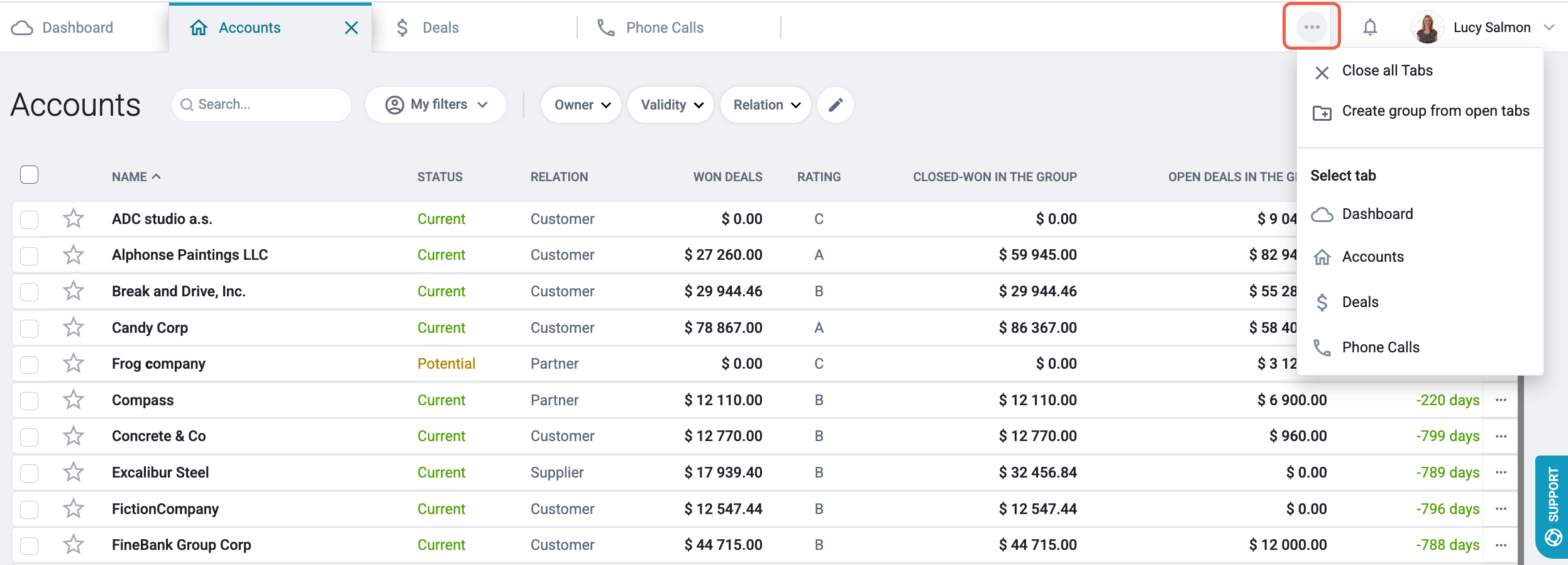Screen dimensions: 1568x565
Task: Open notifications bell
Action: click(x=1370, y=27)
